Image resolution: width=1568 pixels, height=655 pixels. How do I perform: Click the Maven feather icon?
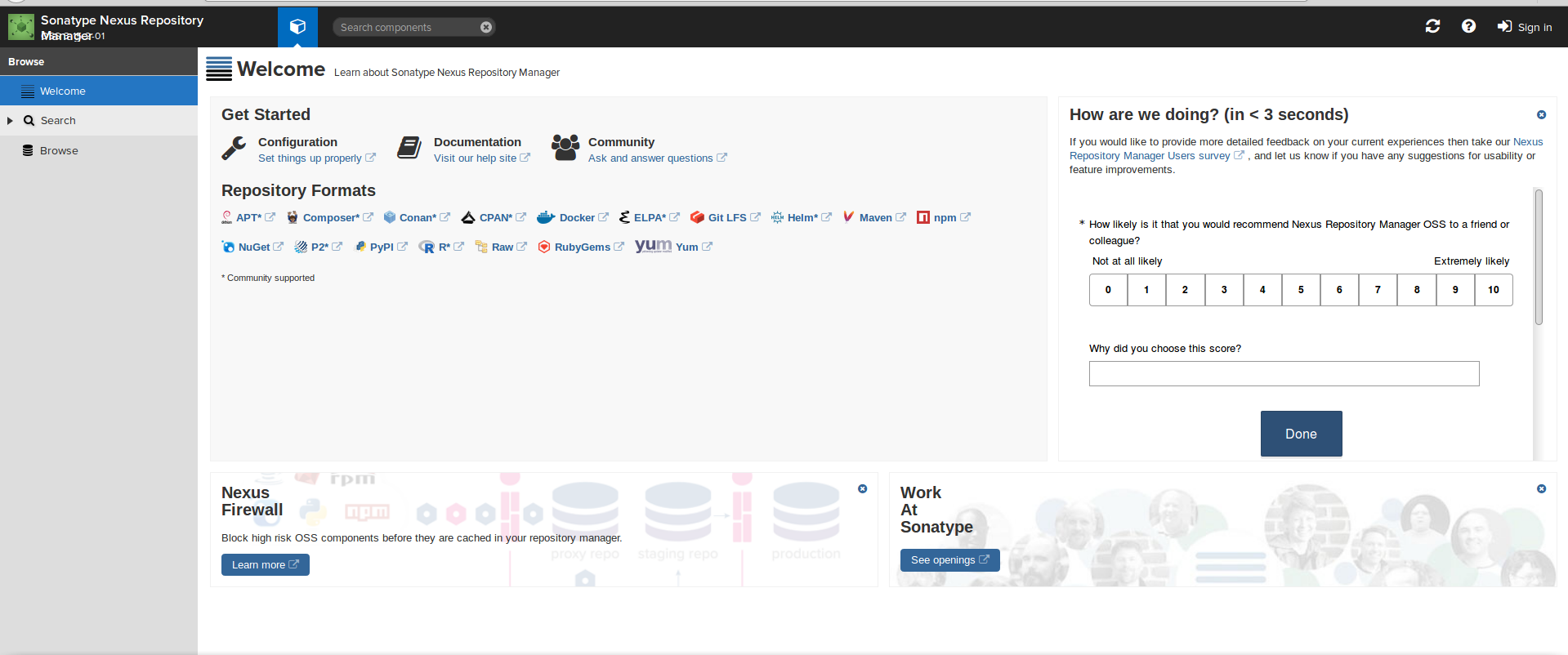pyautogui.click(x=848, y=216)
